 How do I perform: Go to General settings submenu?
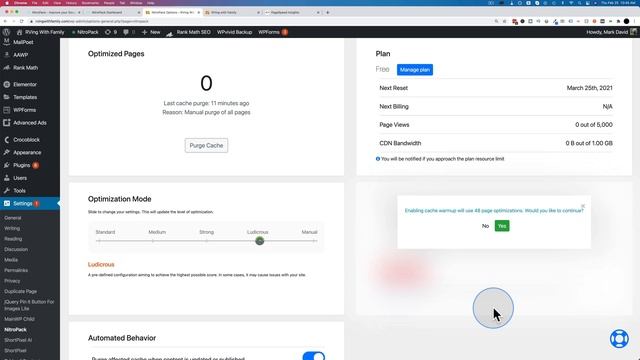[13, 218]
